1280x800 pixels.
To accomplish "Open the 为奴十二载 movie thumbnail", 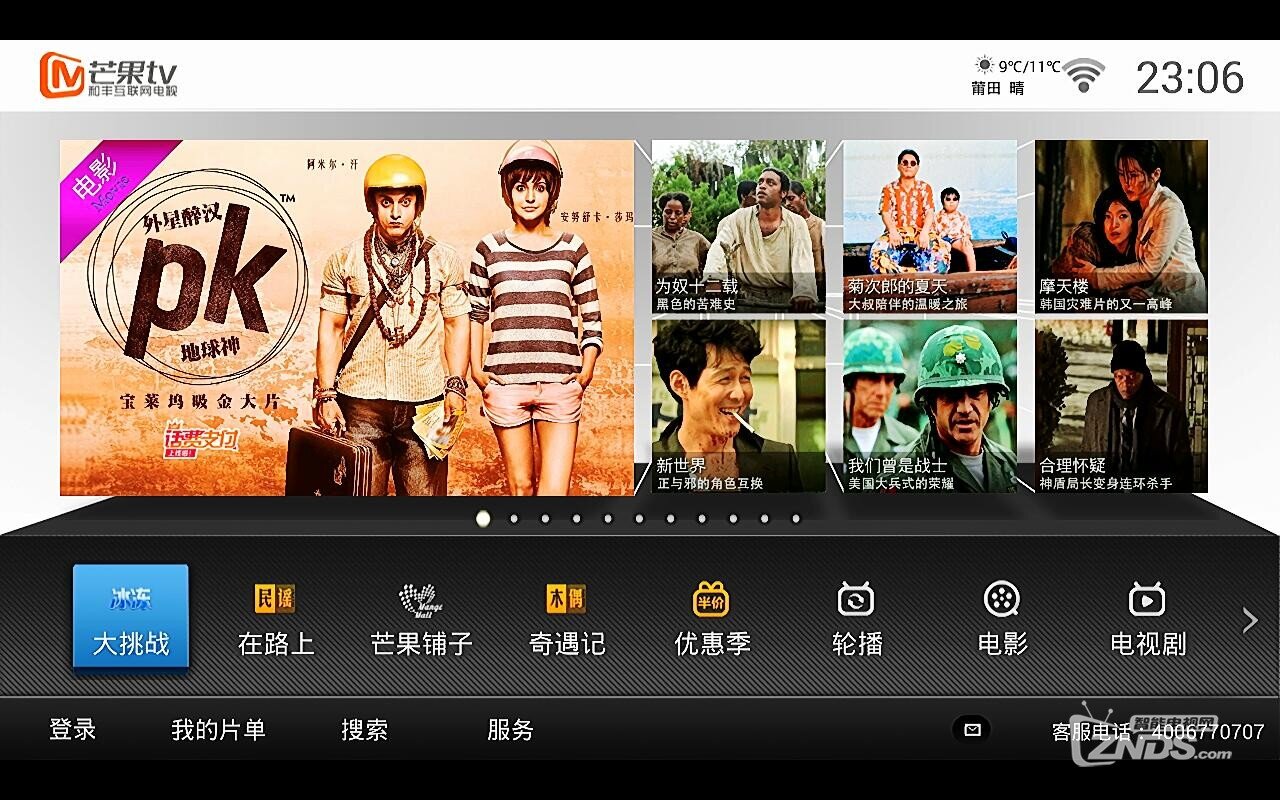I will click(x=739, y=227).
